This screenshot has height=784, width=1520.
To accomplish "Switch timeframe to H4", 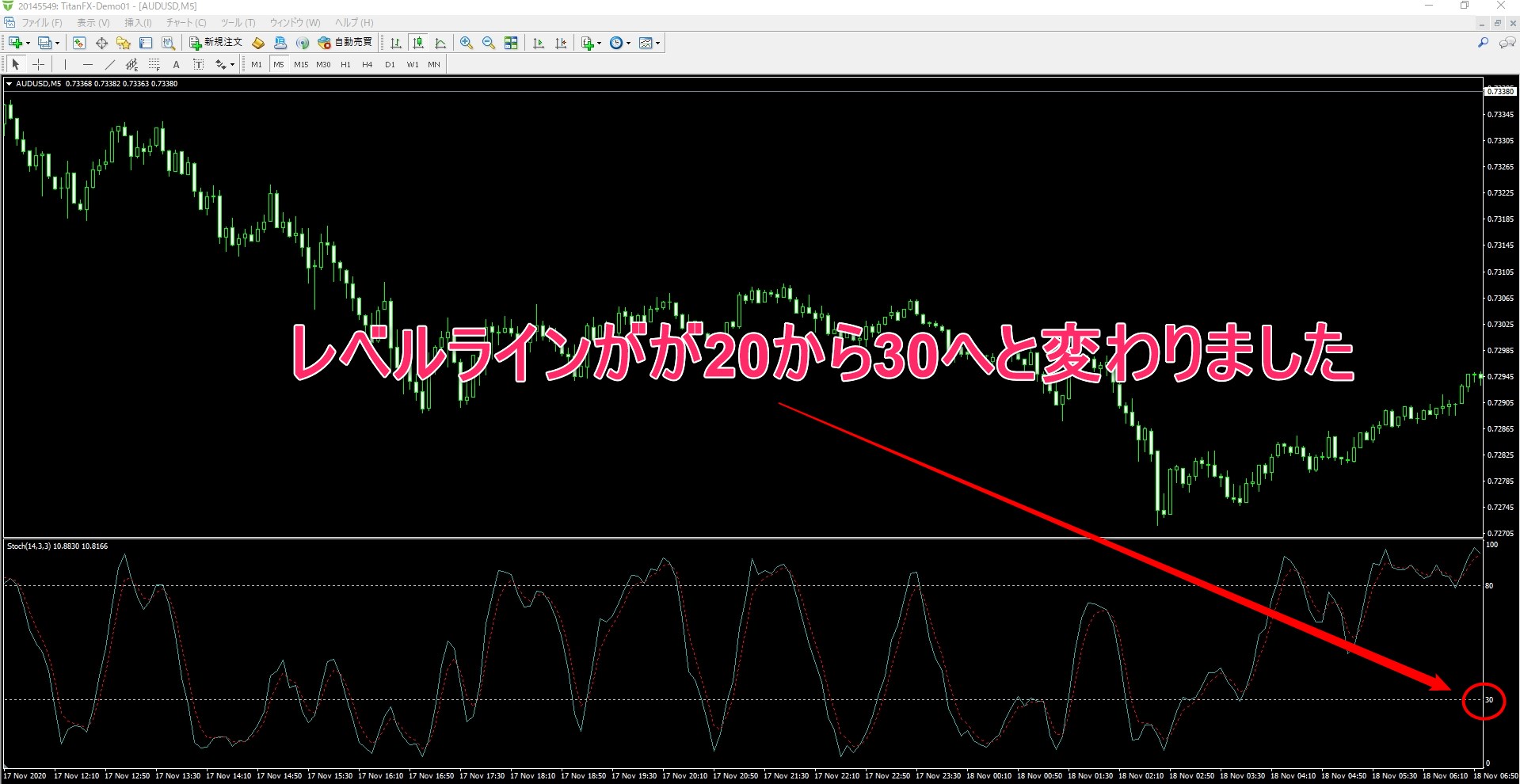I will tap(368, 64).
